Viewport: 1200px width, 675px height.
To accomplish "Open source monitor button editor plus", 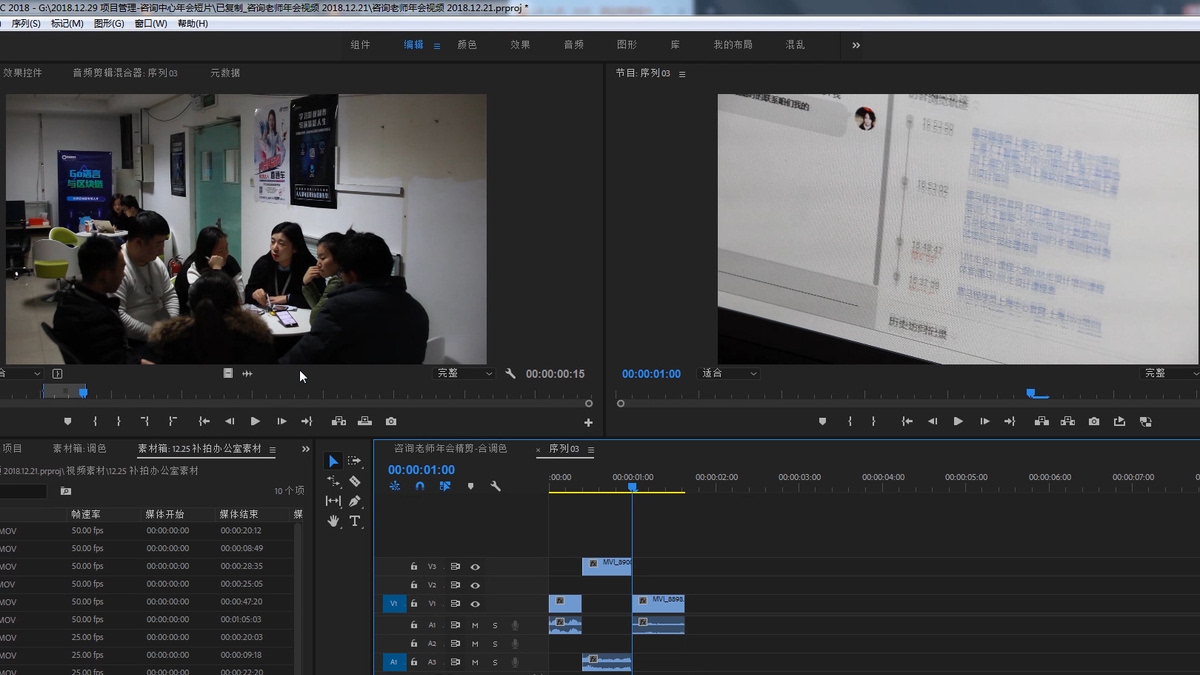I will [x=588, y=423].
